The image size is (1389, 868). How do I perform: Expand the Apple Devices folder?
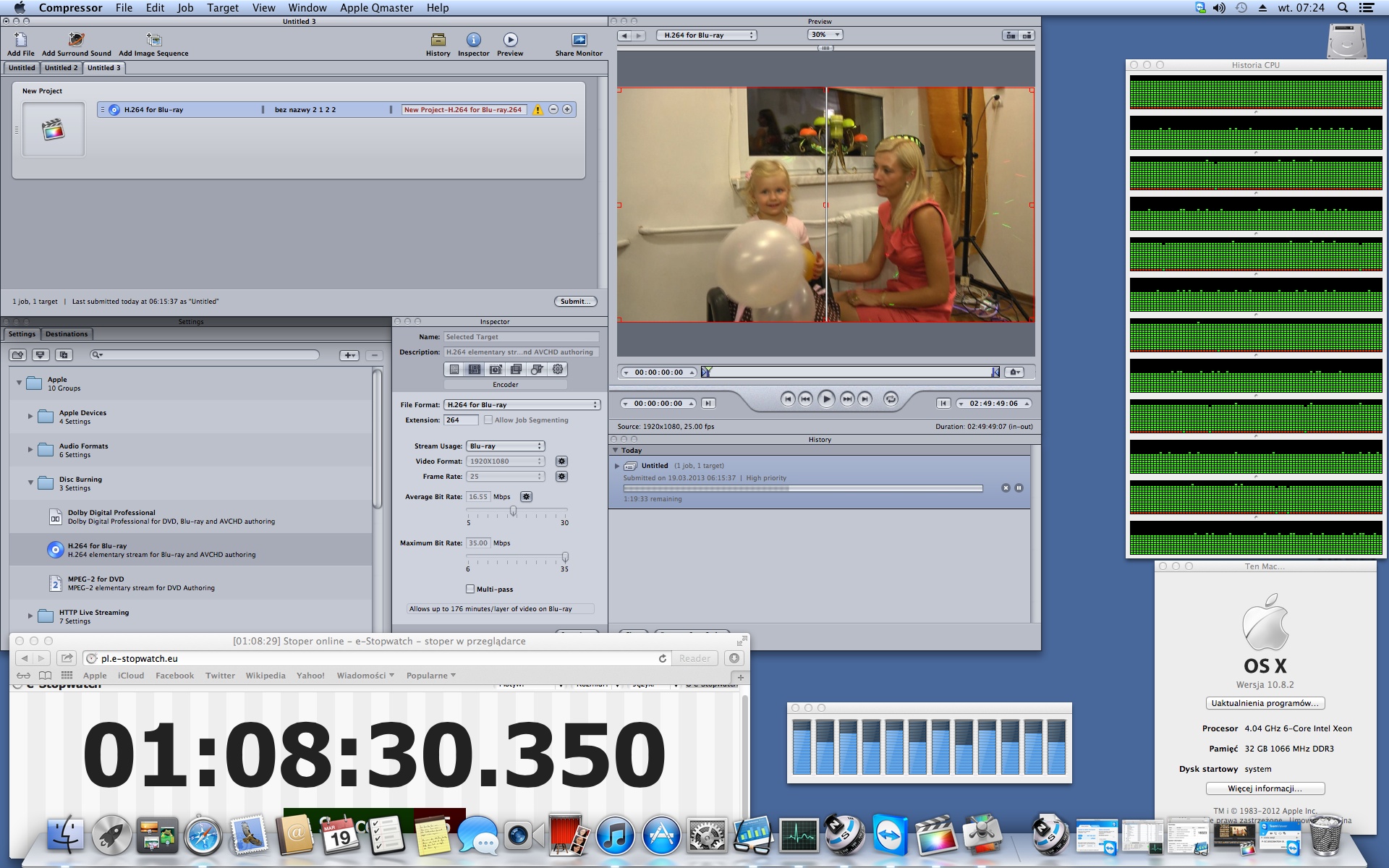click(x=30, y=416)
